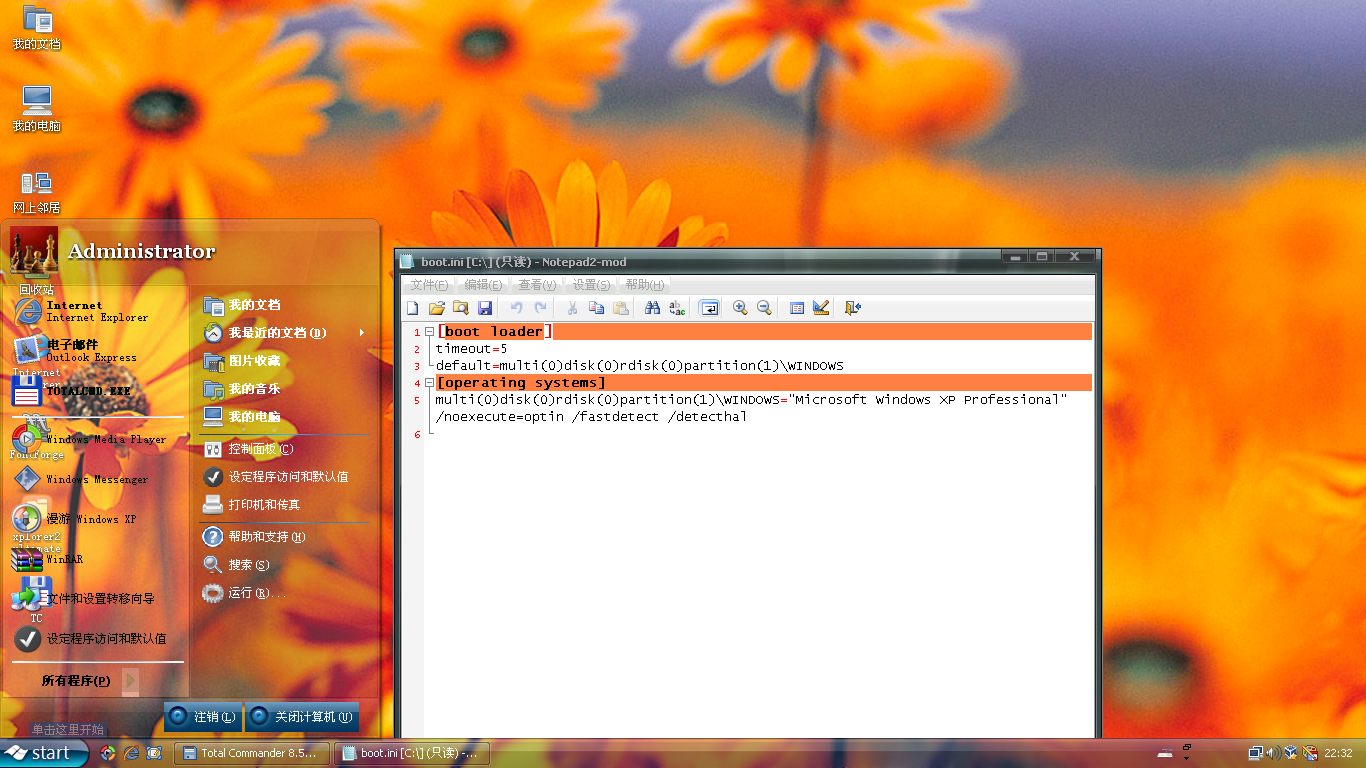The height and width of the screenshot is (768, 1366).
Task: Open 运行(R)... from the Start menu
Action: [x=284, y=593]
